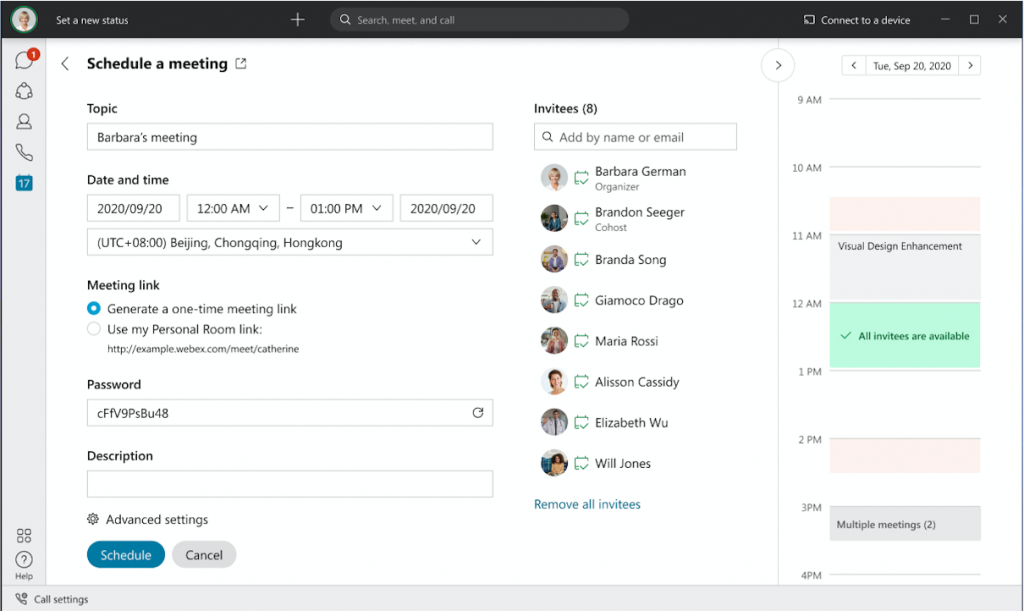Click the Remove all invitees link
1024x611 pixels.
click(587, 504)
